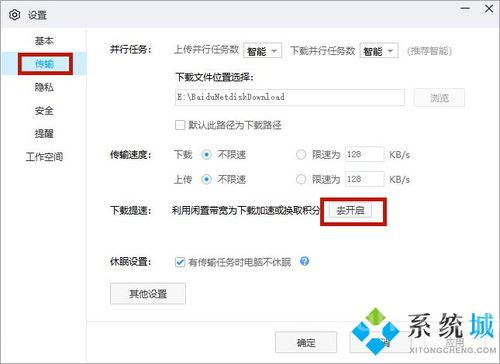Select upload 不限速 radio button

pos(206,179)
